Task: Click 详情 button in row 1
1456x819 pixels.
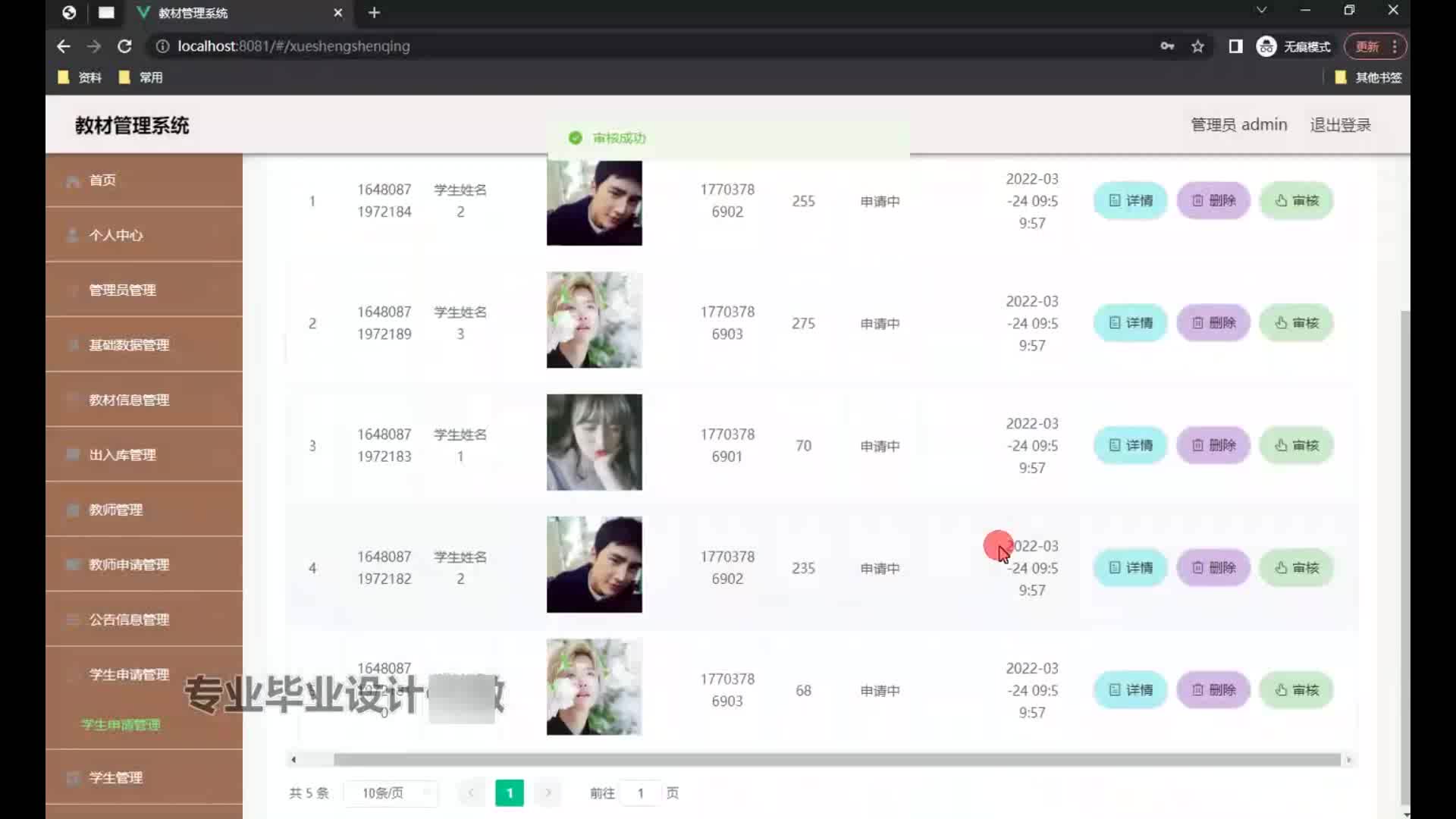Action: pos(1130,201)
